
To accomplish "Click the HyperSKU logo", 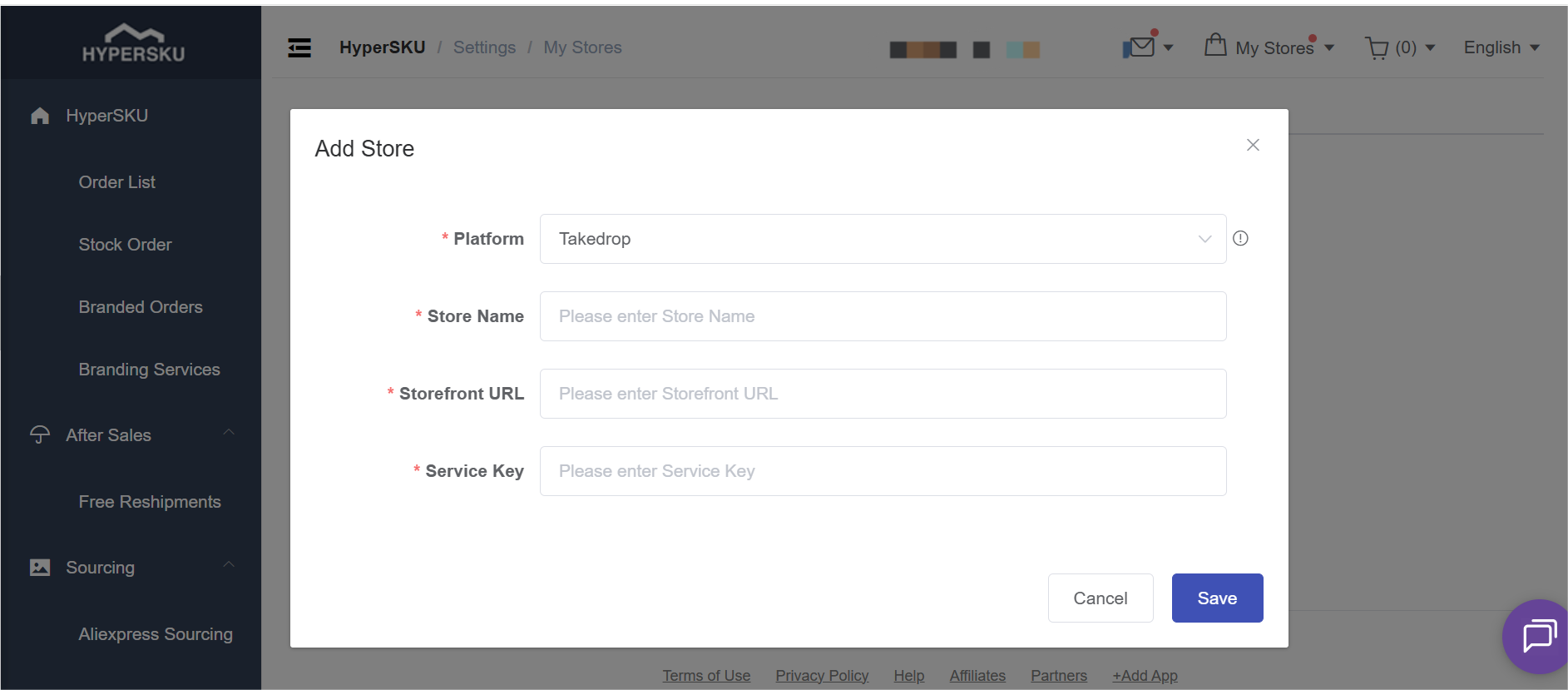I will pos(133,43).
